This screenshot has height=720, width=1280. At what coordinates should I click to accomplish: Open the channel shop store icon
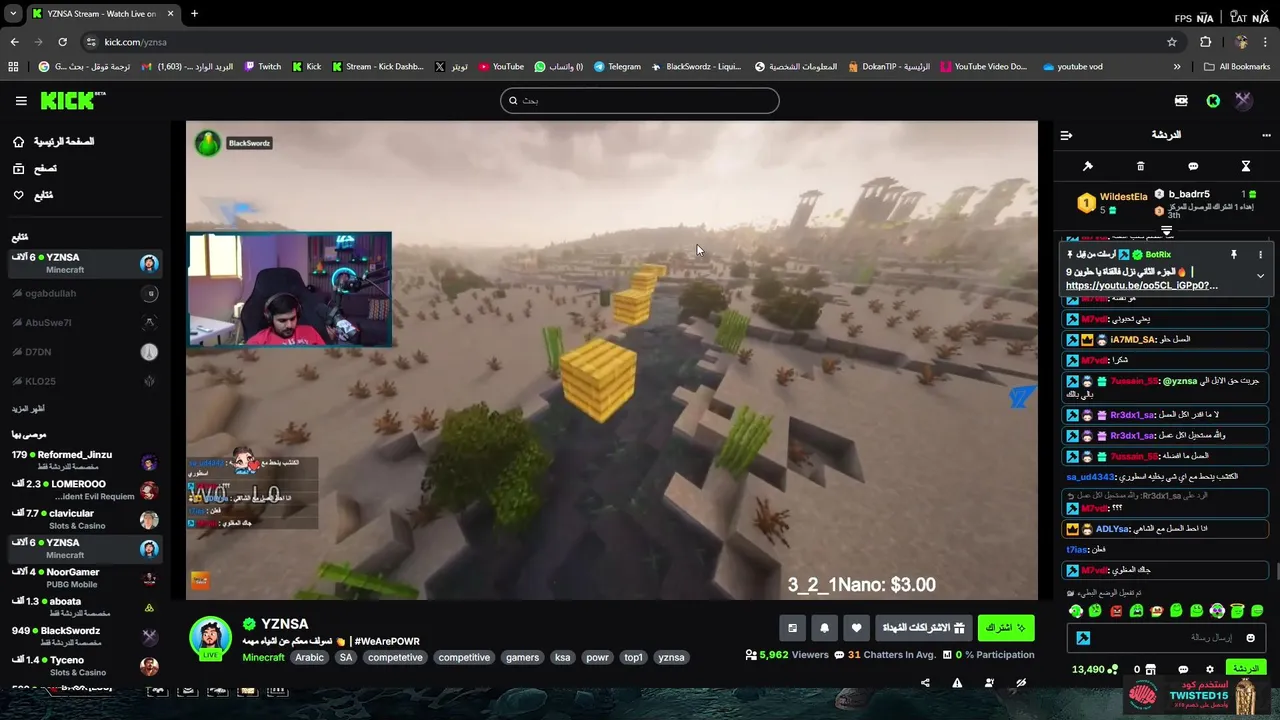1150,669
